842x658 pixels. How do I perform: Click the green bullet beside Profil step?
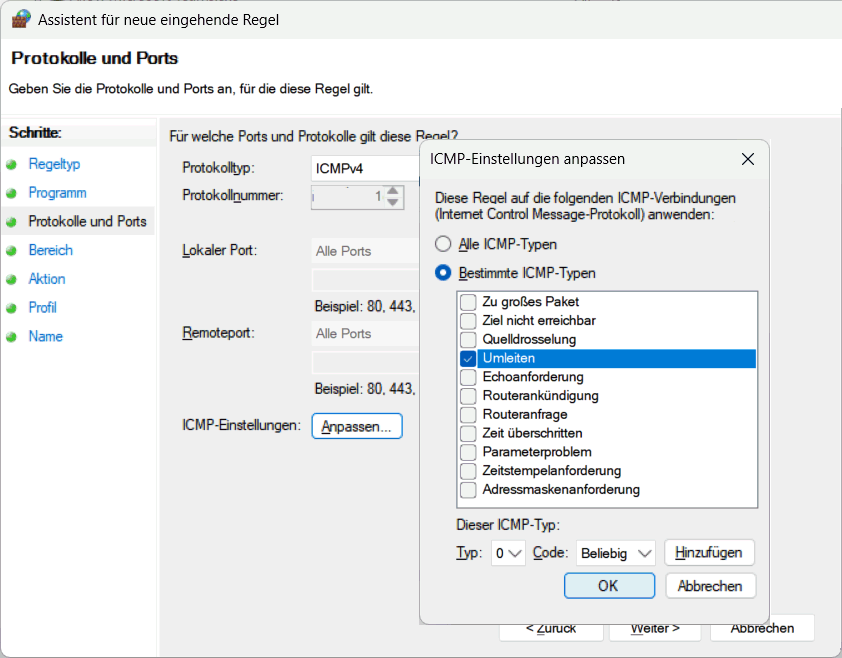[11, 308]
